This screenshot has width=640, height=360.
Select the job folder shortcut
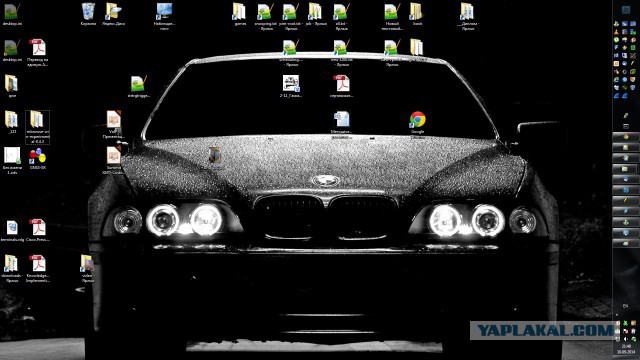tap(315, 12)
